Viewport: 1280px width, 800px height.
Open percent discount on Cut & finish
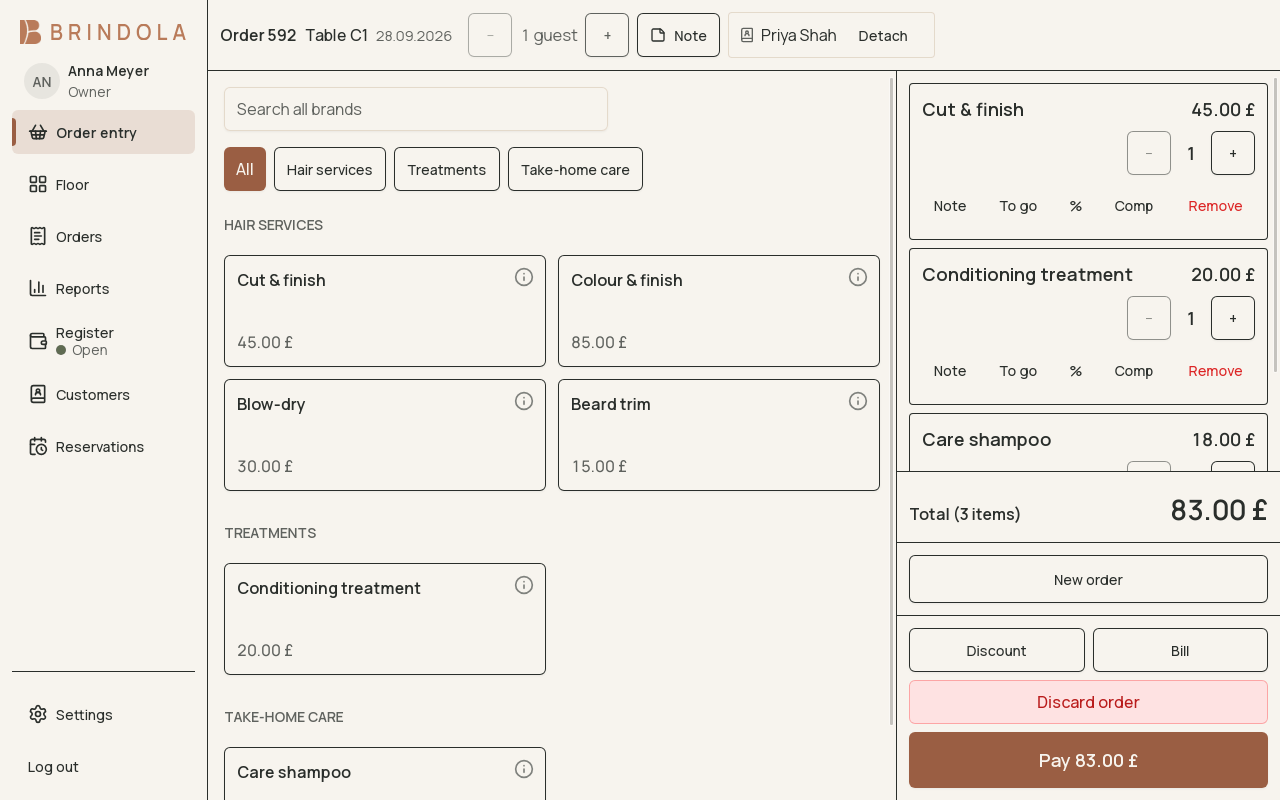coord(1076,206)
